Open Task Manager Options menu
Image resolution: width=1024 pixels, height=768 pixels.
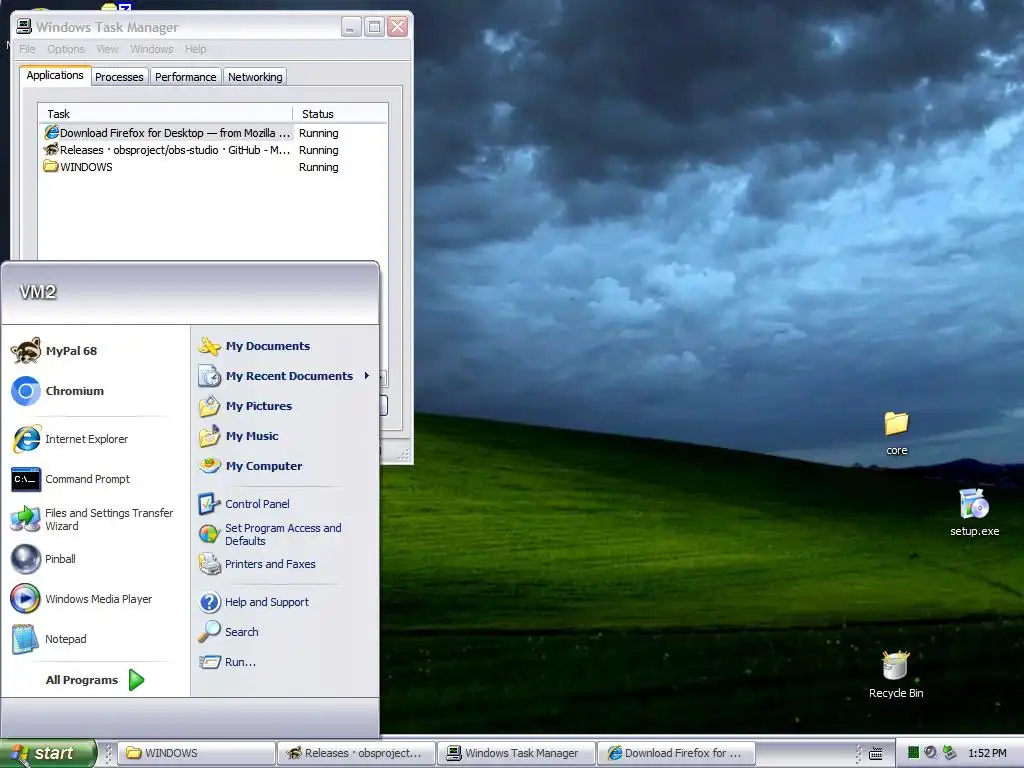(x=66, y=49)
